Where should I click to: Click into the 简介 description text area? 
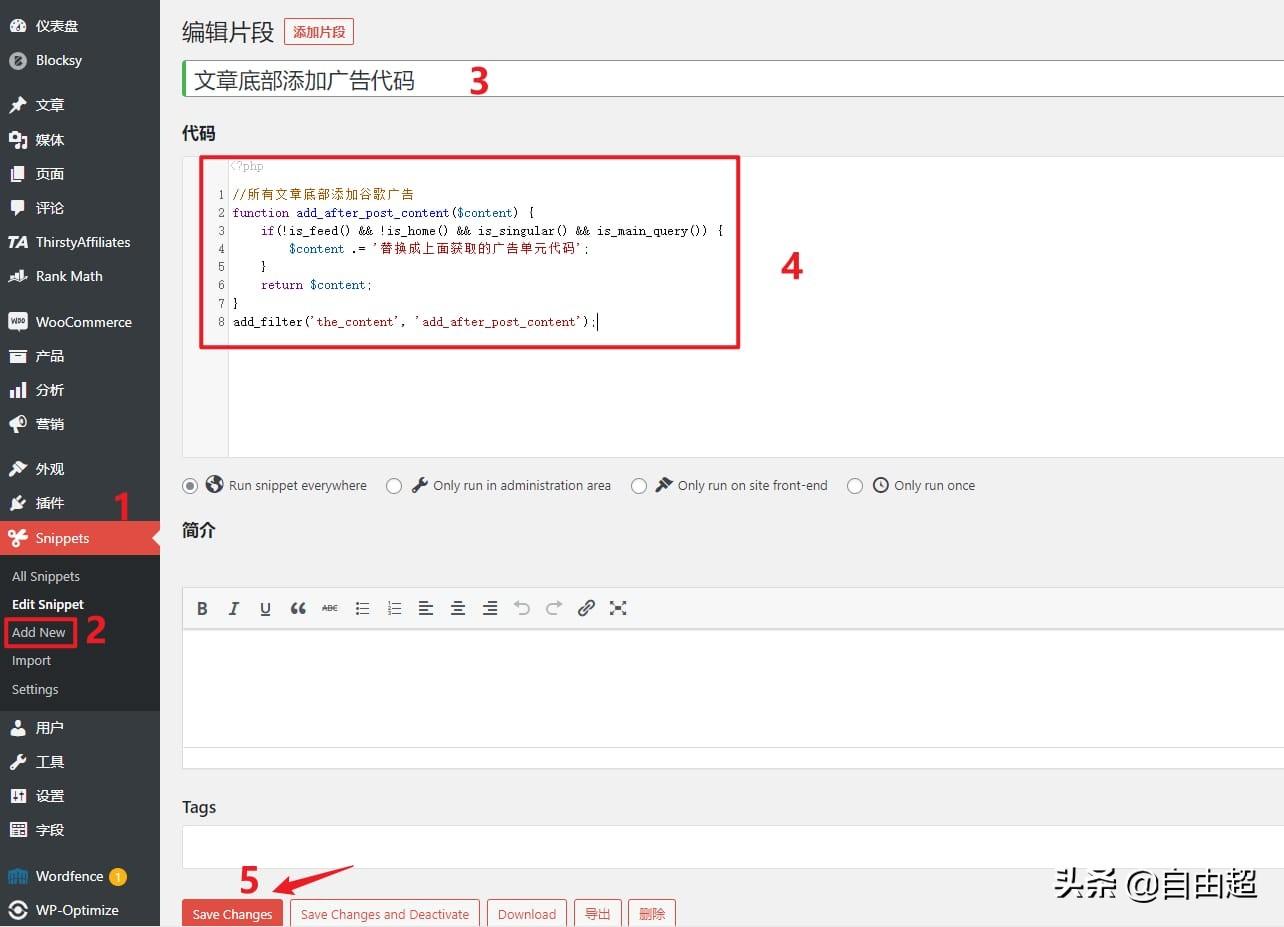pos(733,688)
